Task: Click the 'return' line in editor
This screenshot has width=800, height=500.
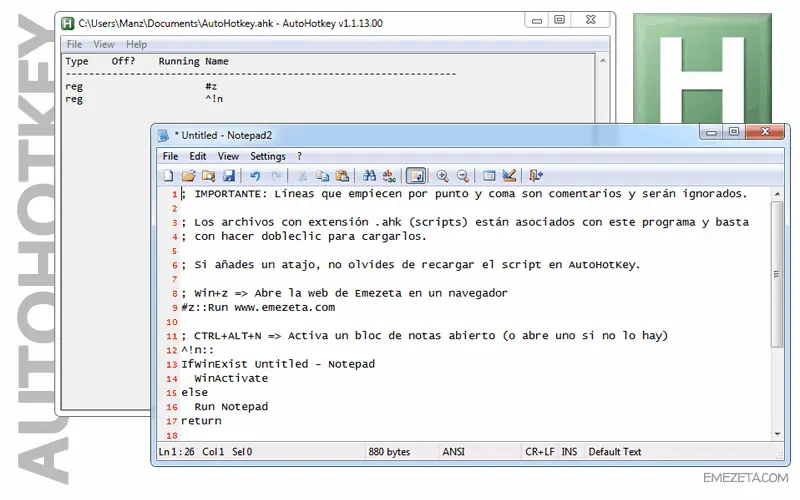Action: [201, 421]
